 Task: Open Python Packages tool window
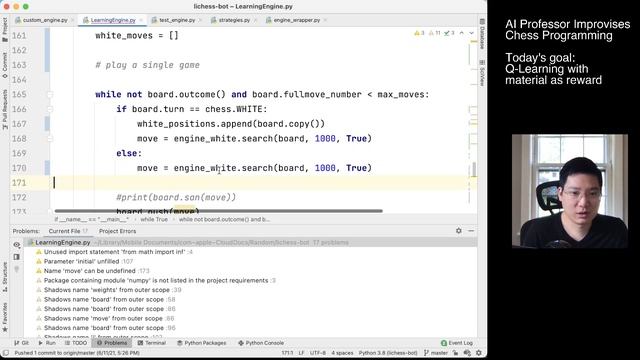202,343
